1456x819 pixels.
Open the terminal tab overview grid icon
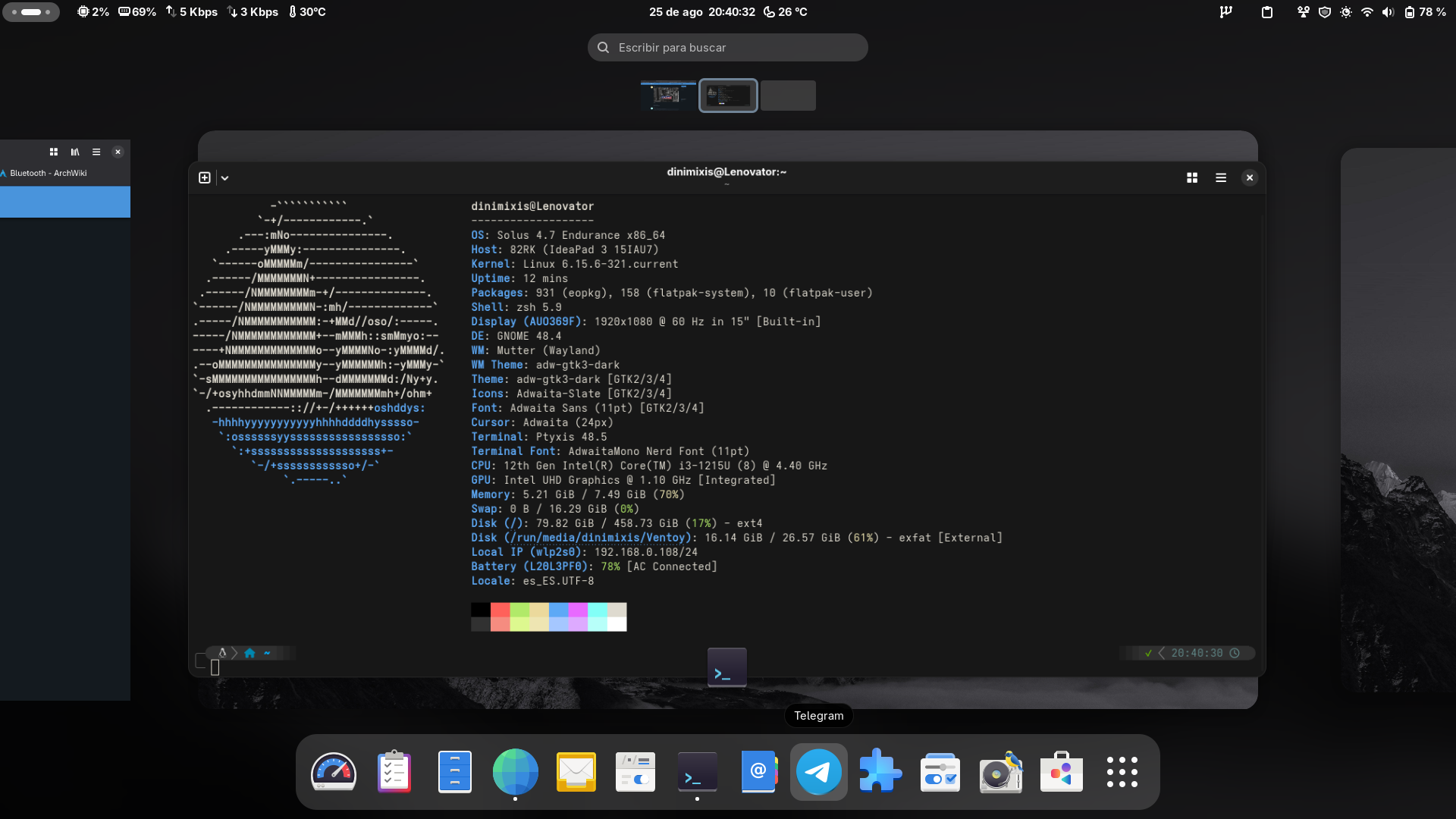(x=1192, y=177)
